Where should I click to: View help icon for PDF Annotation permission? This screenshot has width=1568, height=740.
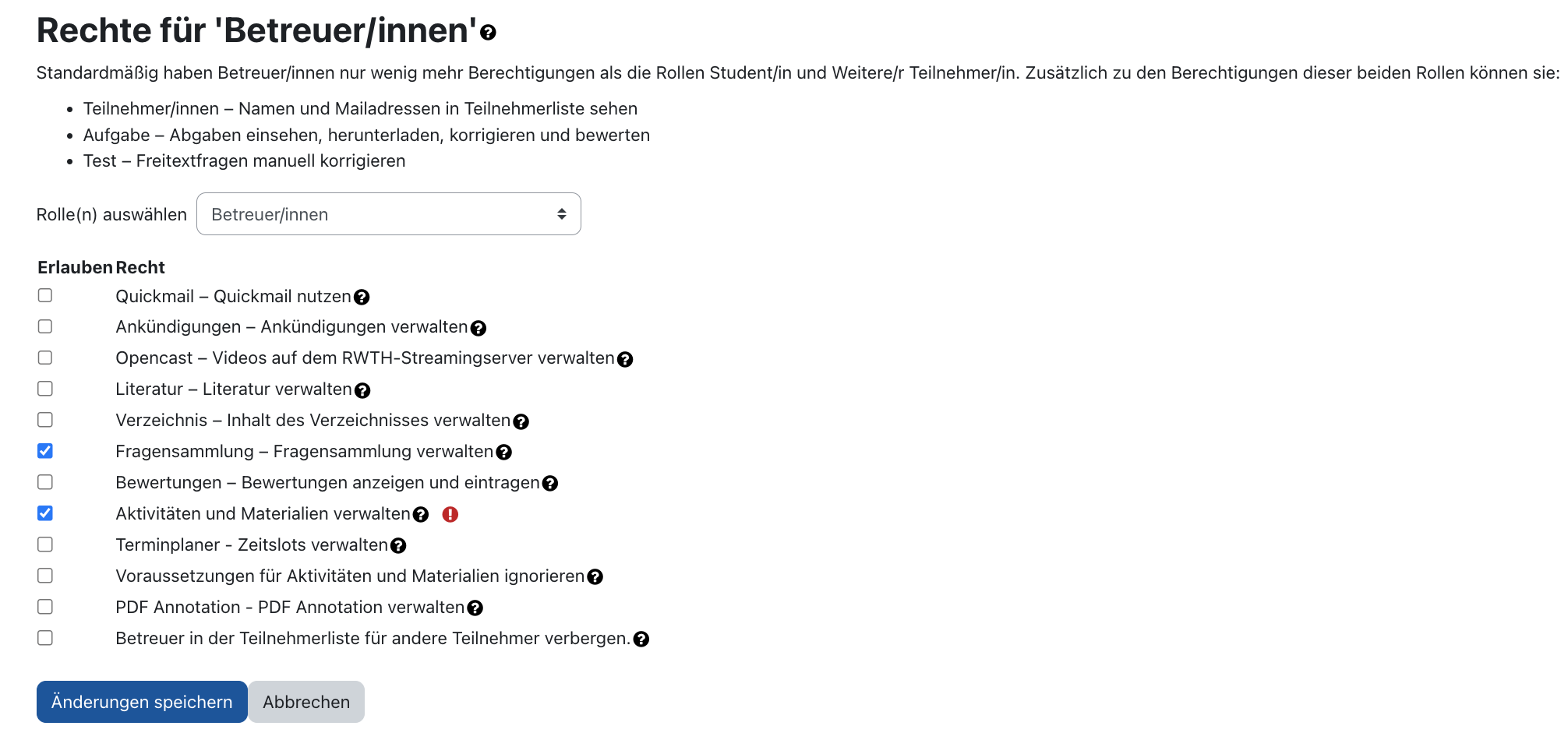[x=476, y=608]
